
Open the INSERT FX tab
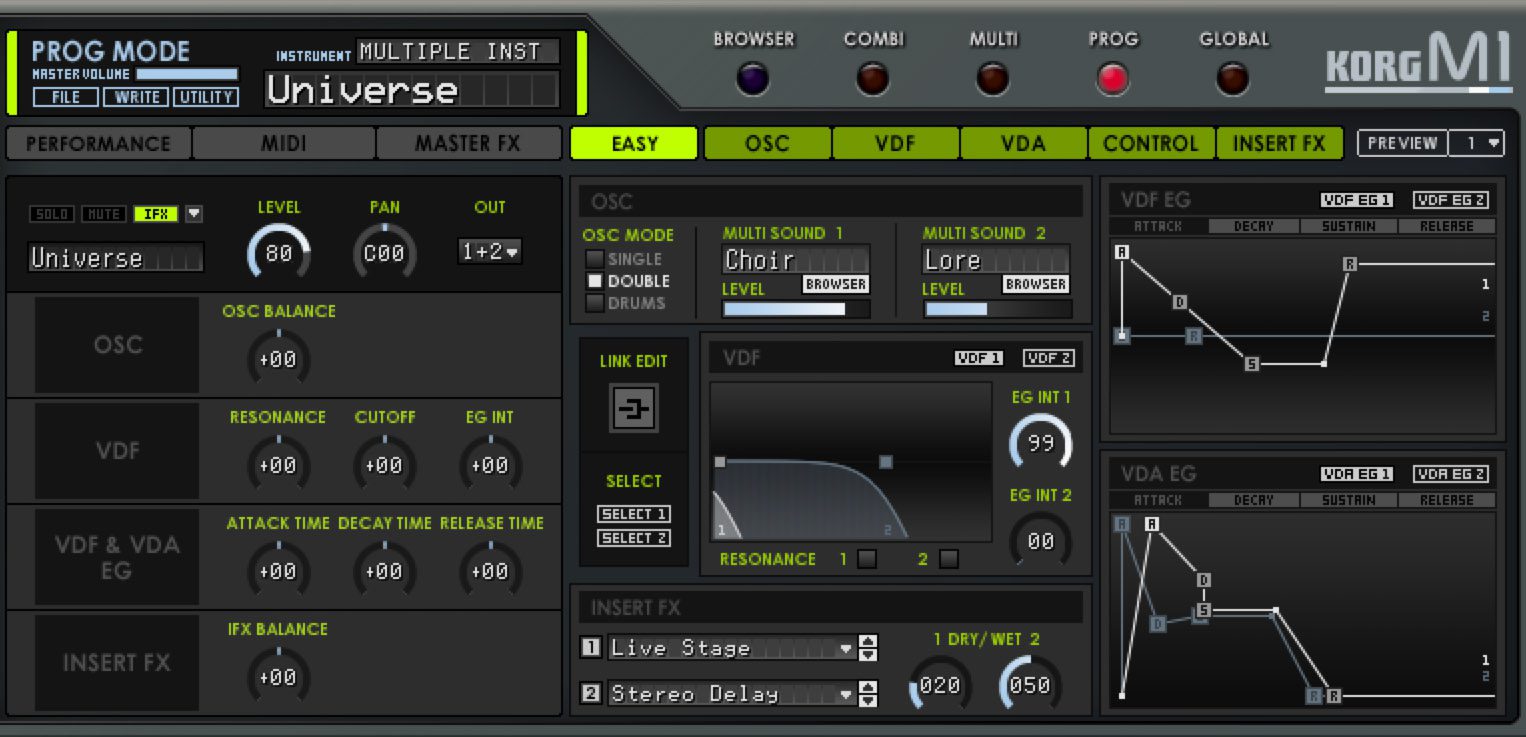(1279, 143)
